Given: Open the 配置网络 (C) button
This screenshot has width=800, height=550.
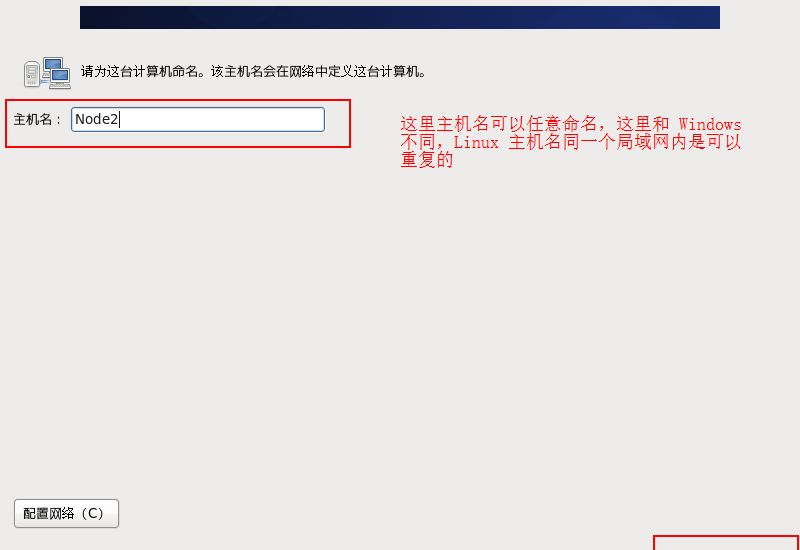Looking at the screenshot, I should pos(66,513).
